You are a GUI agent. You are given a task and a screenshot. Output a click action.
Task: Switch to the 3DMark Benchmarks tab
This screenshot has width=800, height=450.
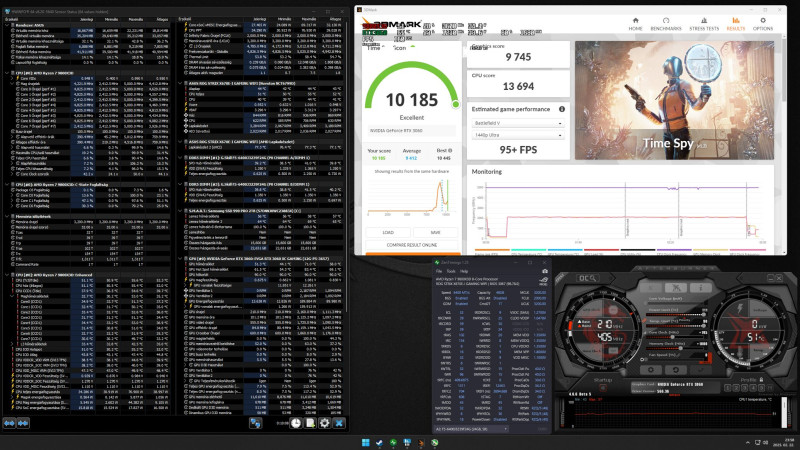(666, 24)
